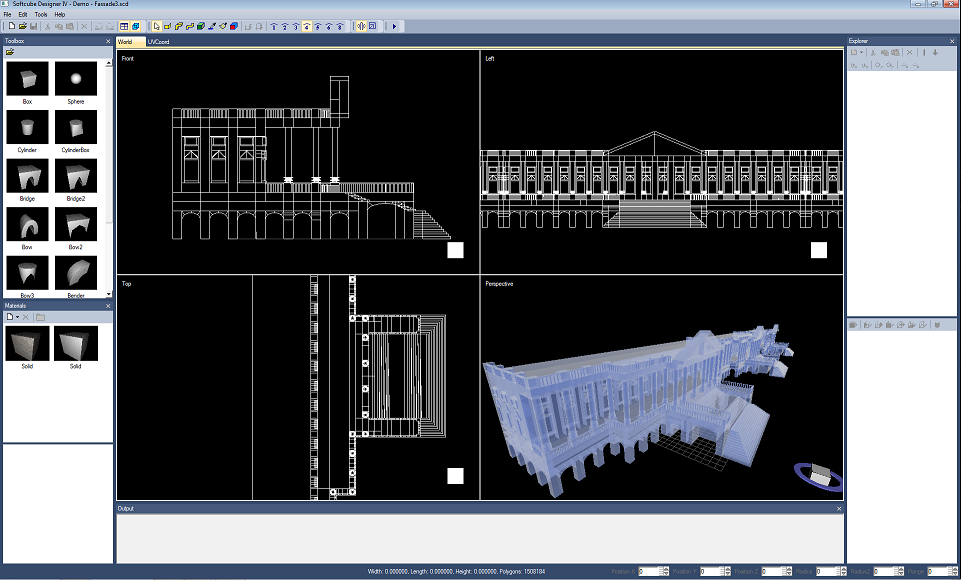
Task: Expand the Explorer new item dropdown
Action: coord(863,52)
